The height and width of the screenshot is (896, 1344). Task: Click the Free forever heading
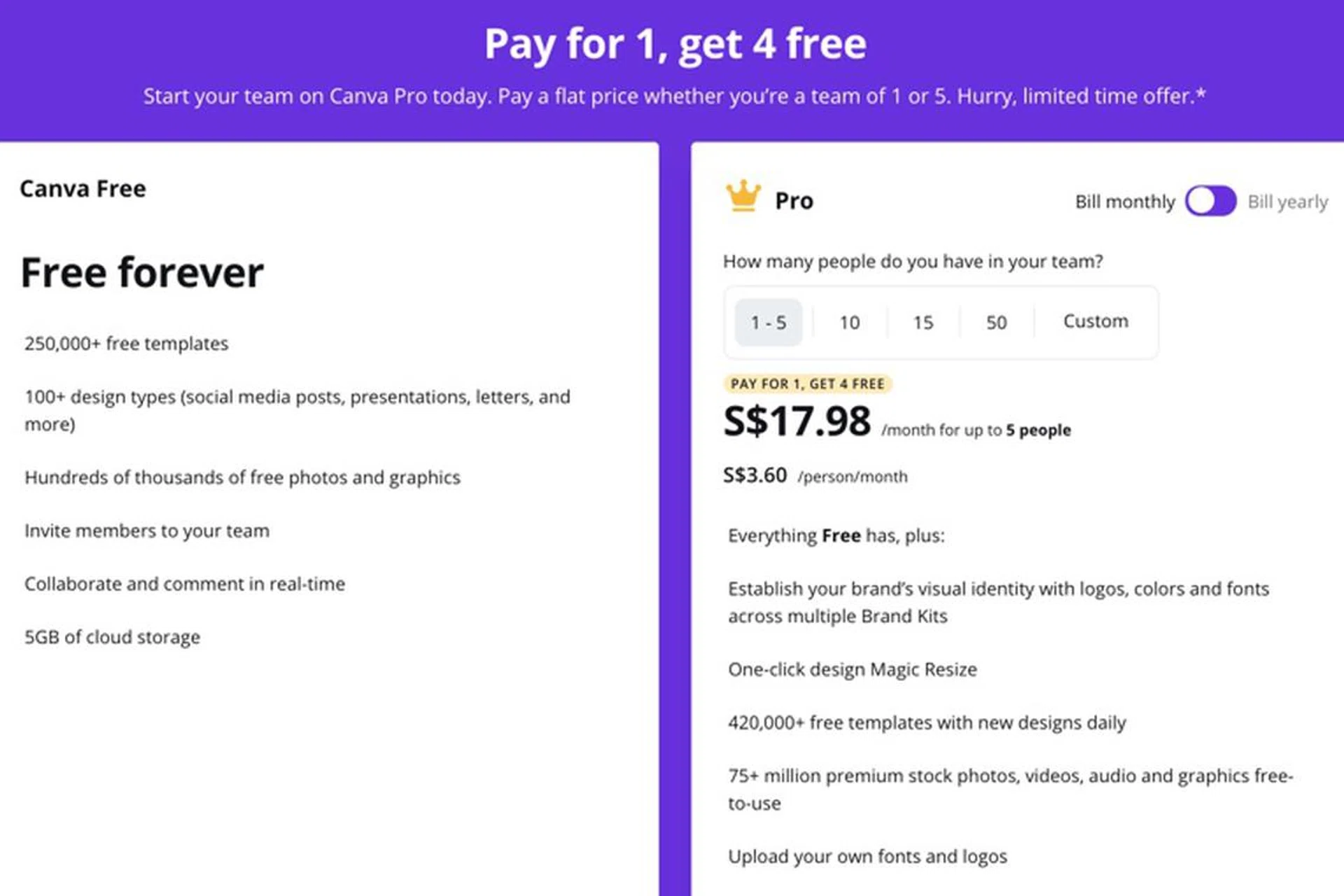click(x=142, y=272)
